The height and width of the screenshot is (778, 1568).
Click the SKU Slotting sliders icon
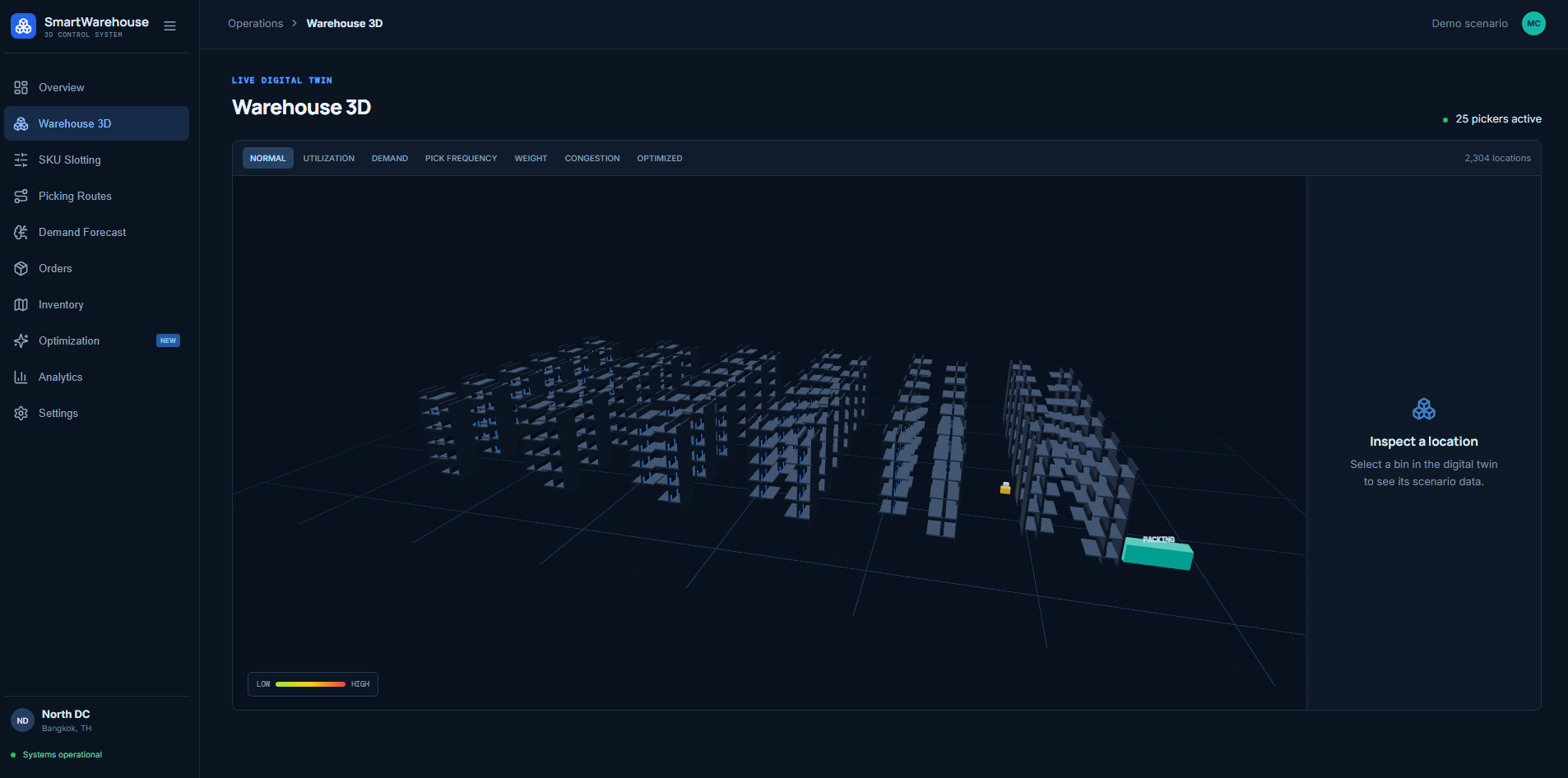[21, 160]
